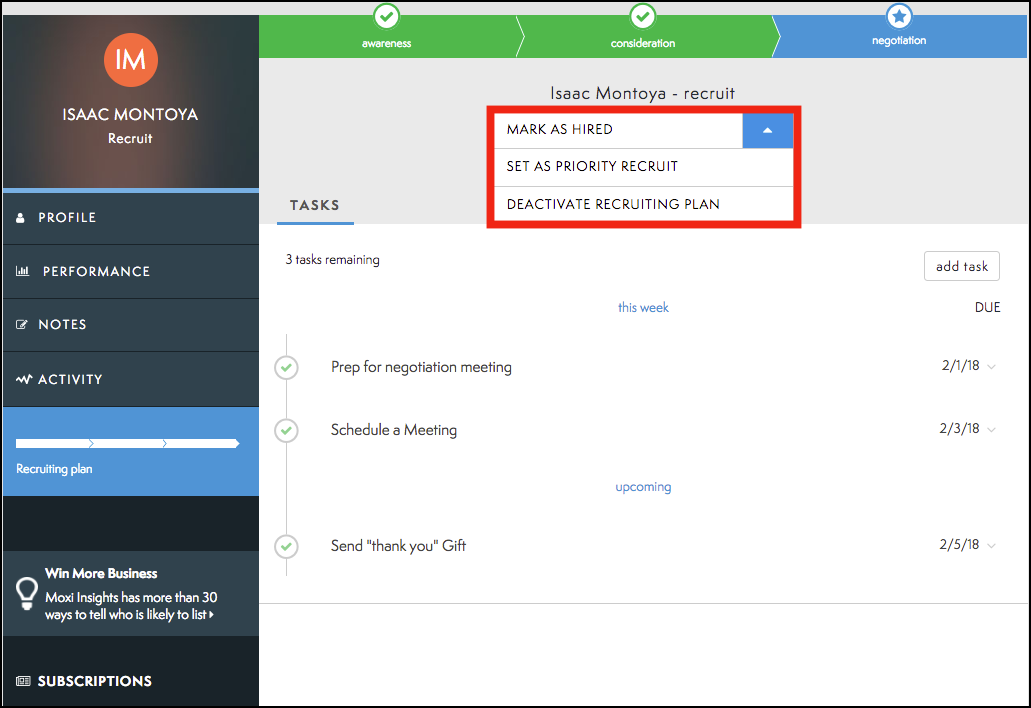This screenshot has width=1031, height=708.
Task: Open the Subscriptions sidebar link
Action: (94, 681)
